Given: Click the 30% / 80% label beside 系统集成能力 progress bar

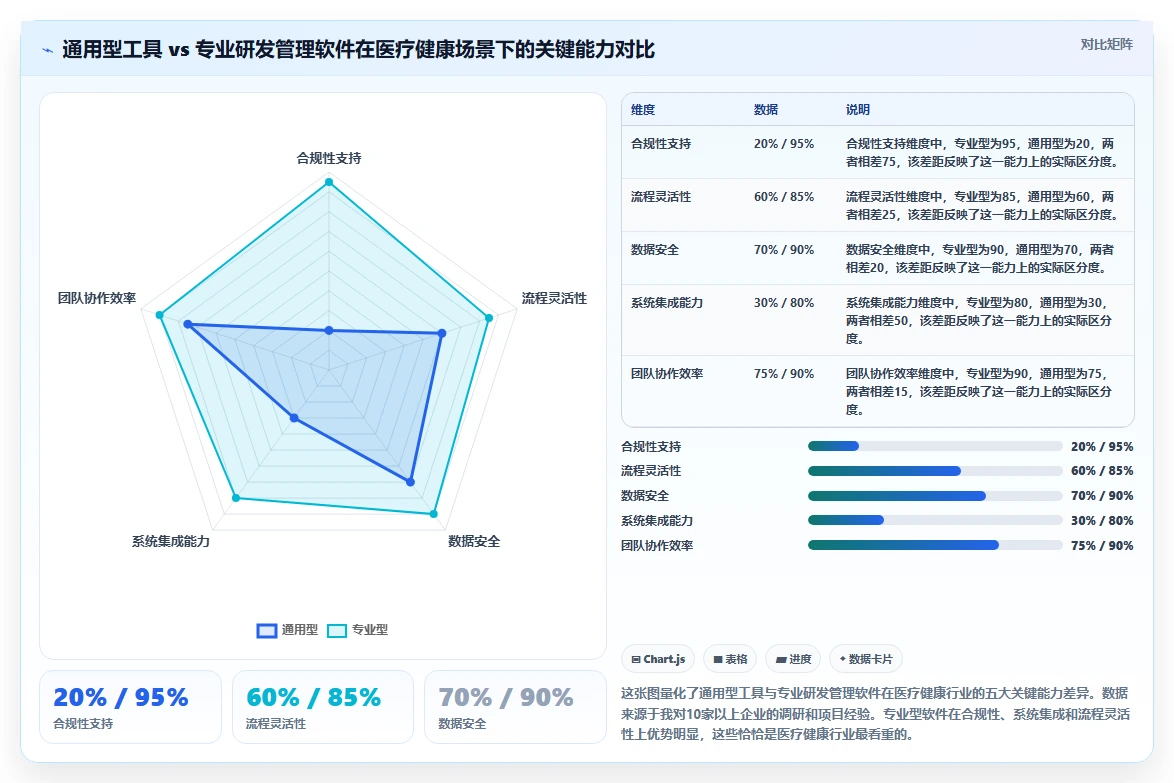Looking at the screenshot, I should pos(1101,520).
